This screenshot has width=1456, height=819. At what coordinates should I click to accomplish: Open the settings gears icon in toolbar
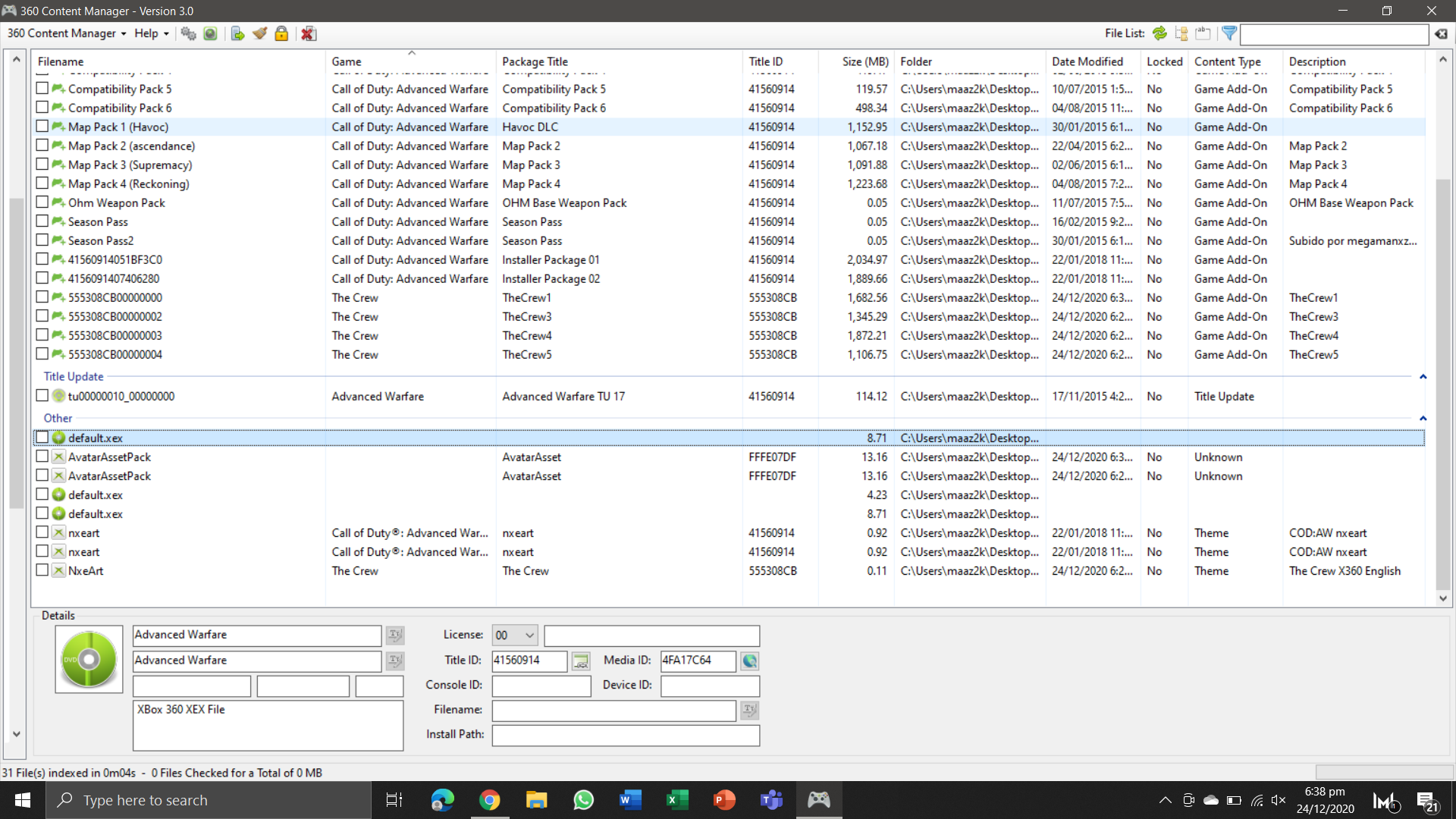[x=188, y=33]
